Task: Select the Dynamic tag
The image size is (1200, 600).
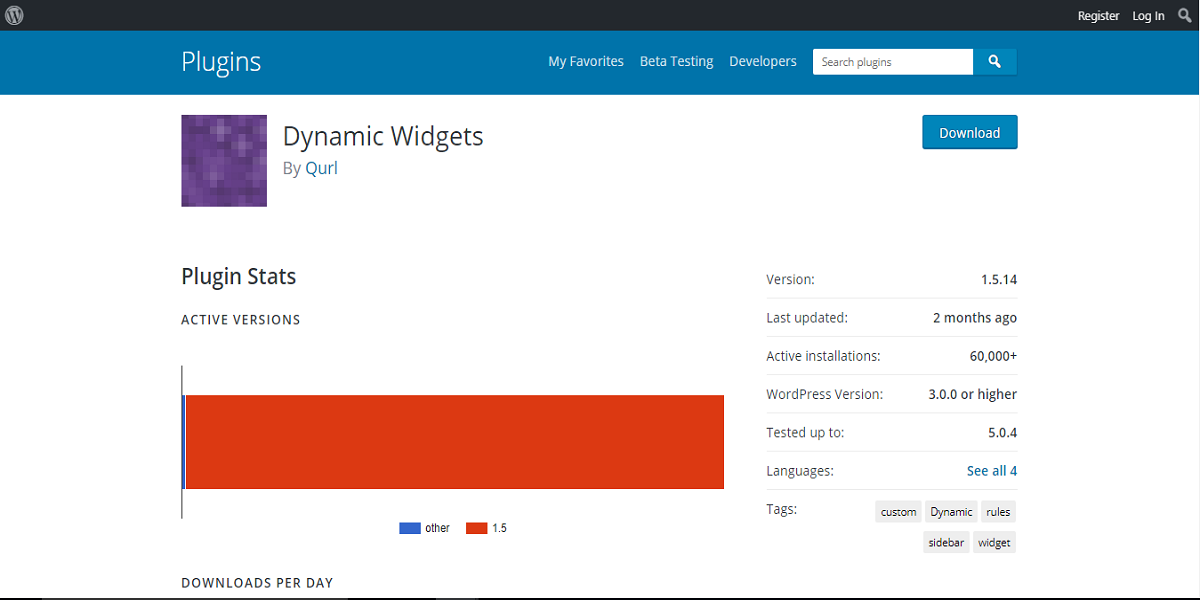Action: [951, 512]
